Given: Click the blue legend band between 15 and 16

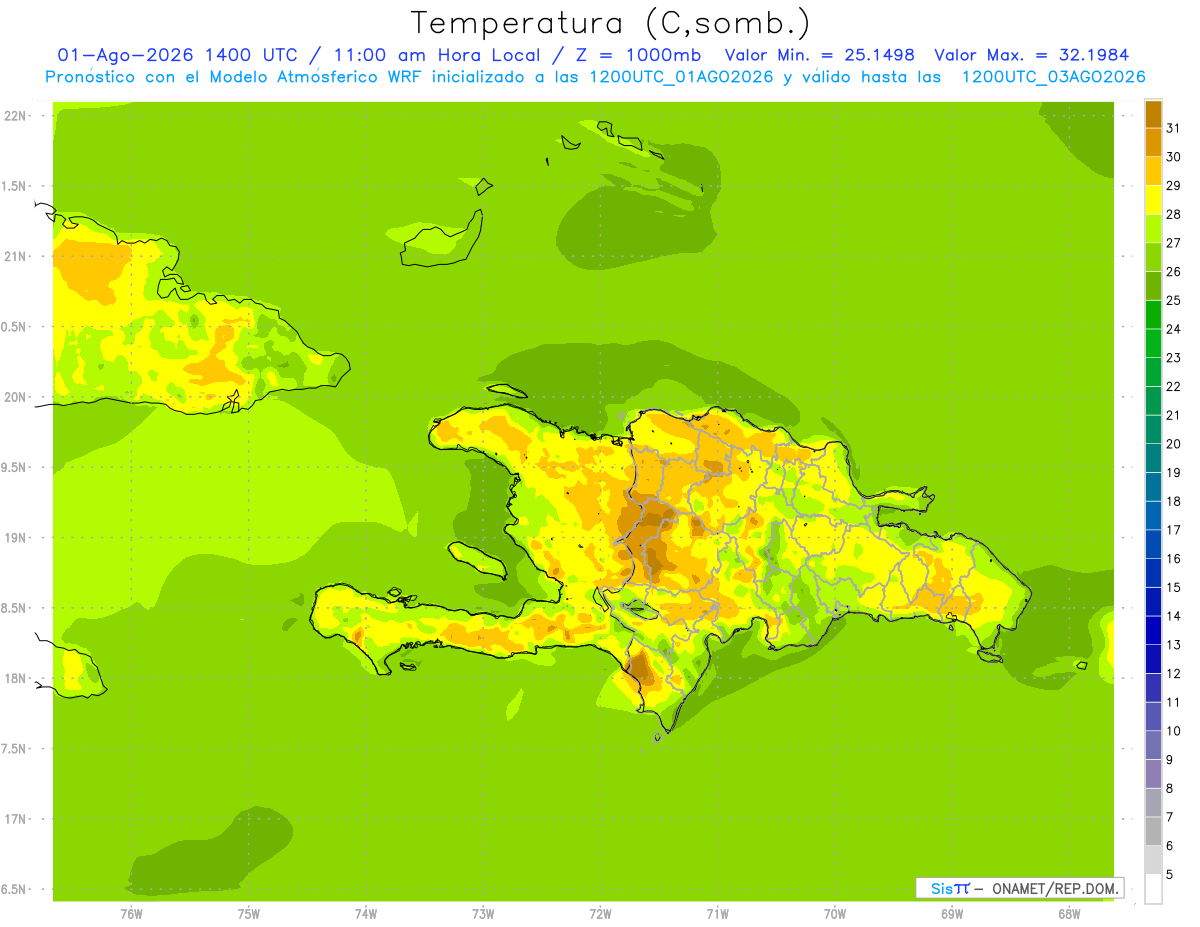Looking at the screenshot, I should coord(1153,573).
